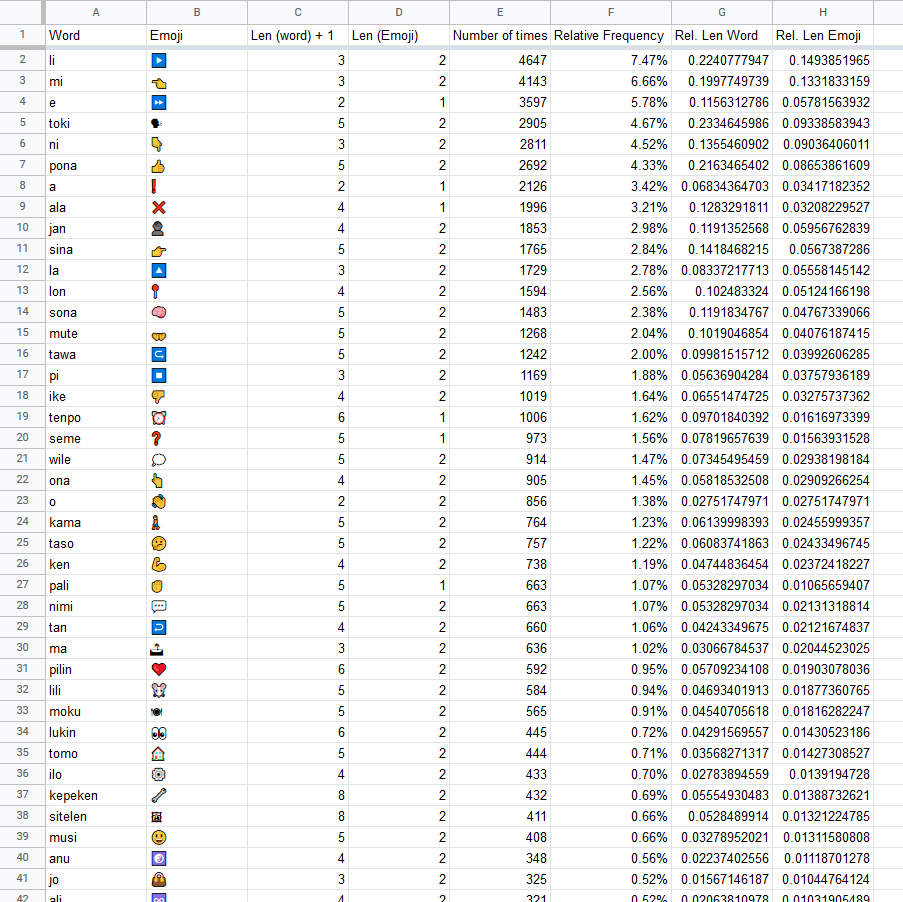Image resolution: width=903 pixels, height=902 pixels.
Task: Click the alarm-clock emoji beside tenpo
Action: [x=158, y=417]
